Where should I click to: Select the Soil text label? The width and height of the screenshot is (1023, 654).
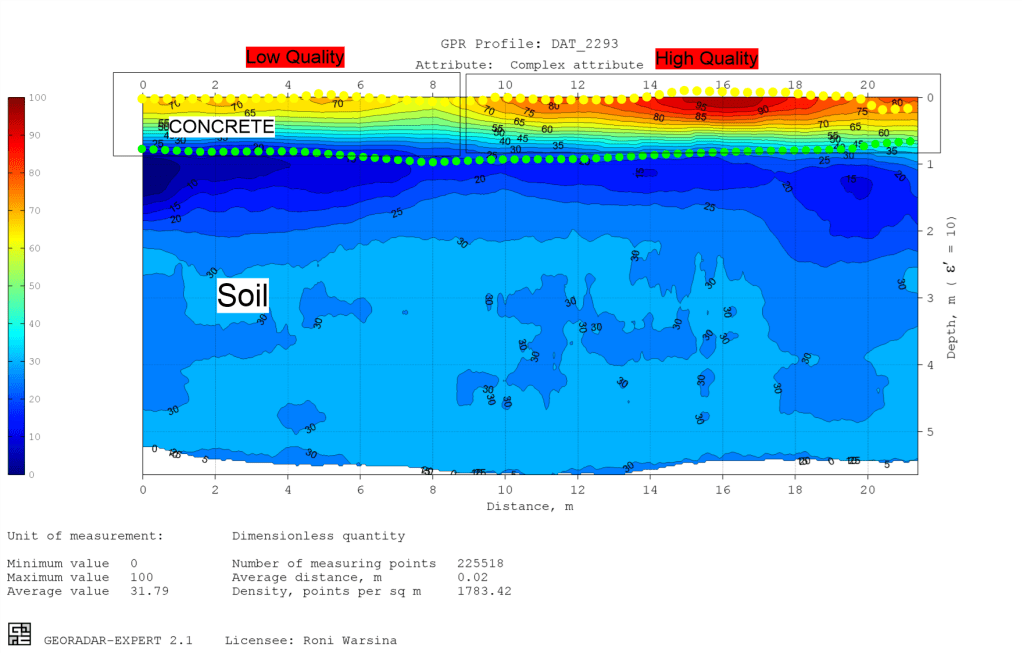(243, 295)
